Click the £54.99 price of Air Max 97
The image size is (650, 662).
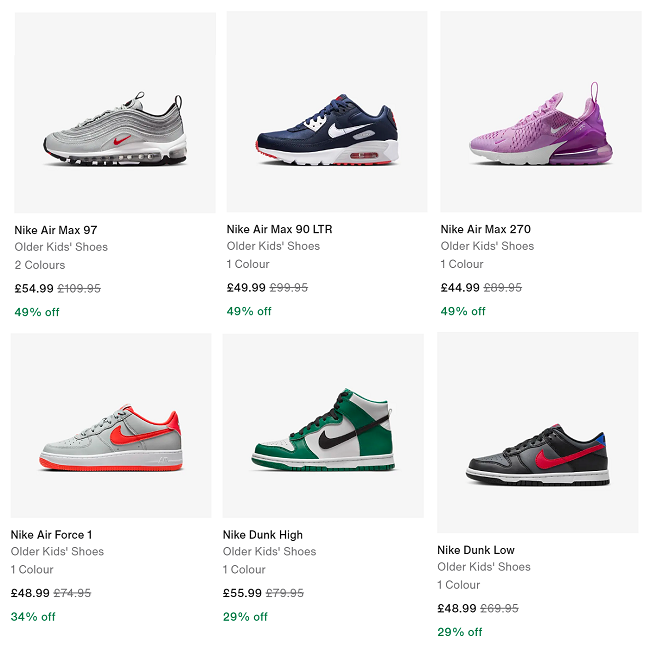coord(34,289)
